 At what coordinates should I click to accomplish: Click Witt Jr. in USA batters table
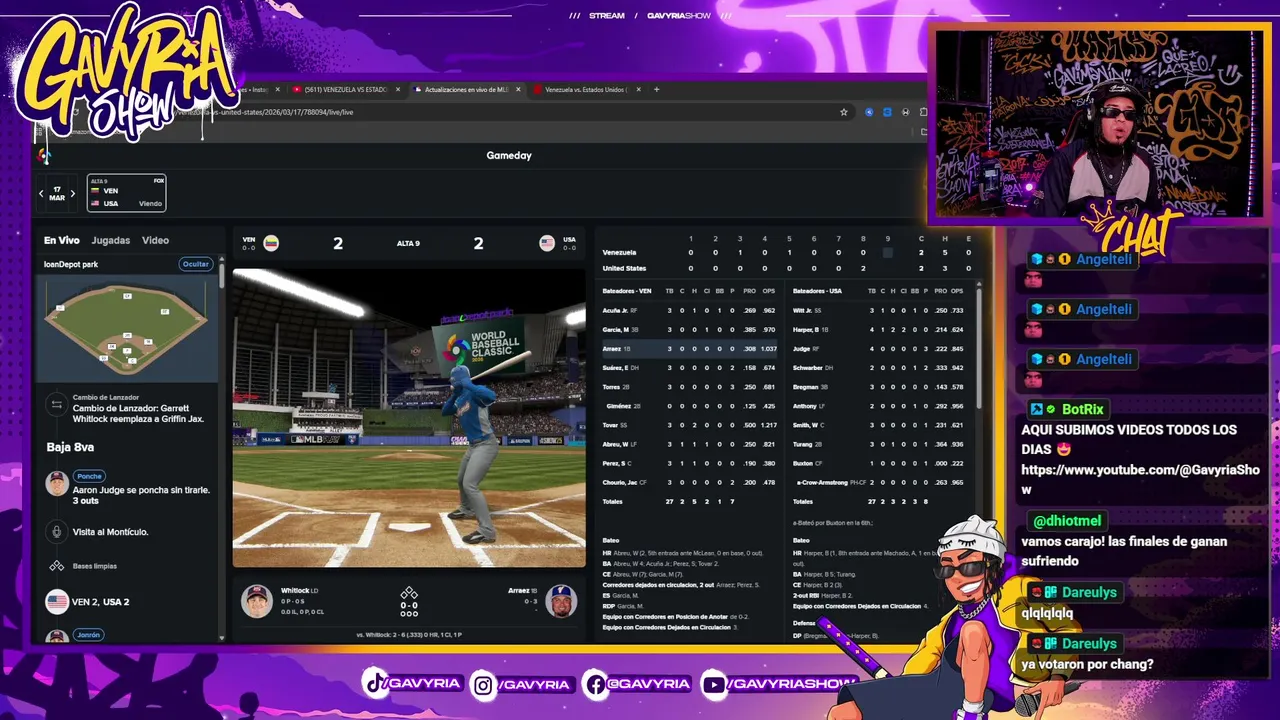click(803, 311)
